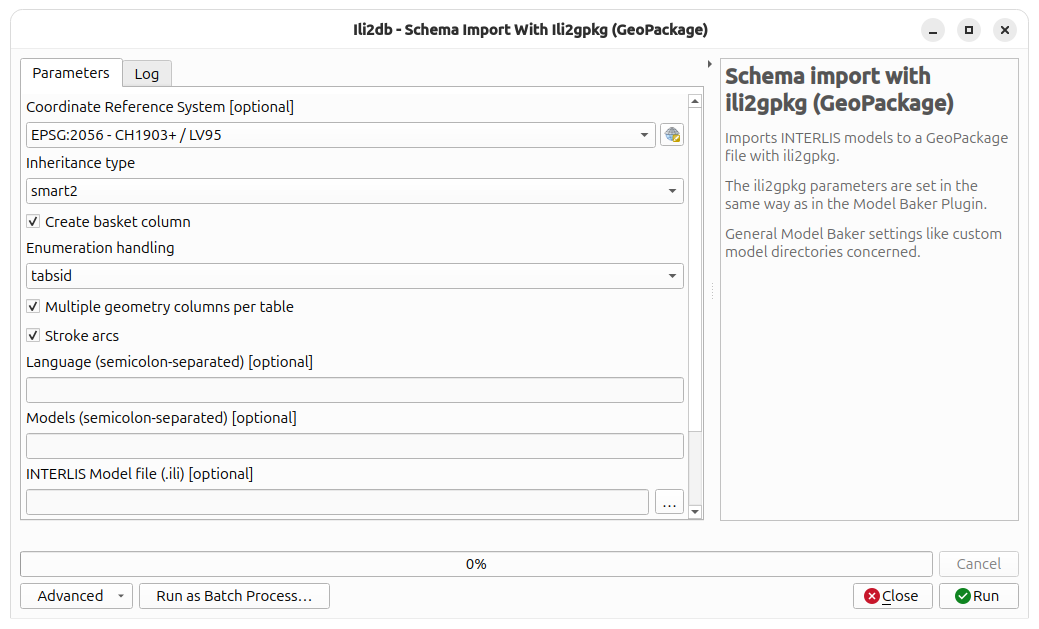Screen dimensions: 1039x629
Task: Close the dialog with the X icon
Action: pyautogui.click(x=1005, y=30)
